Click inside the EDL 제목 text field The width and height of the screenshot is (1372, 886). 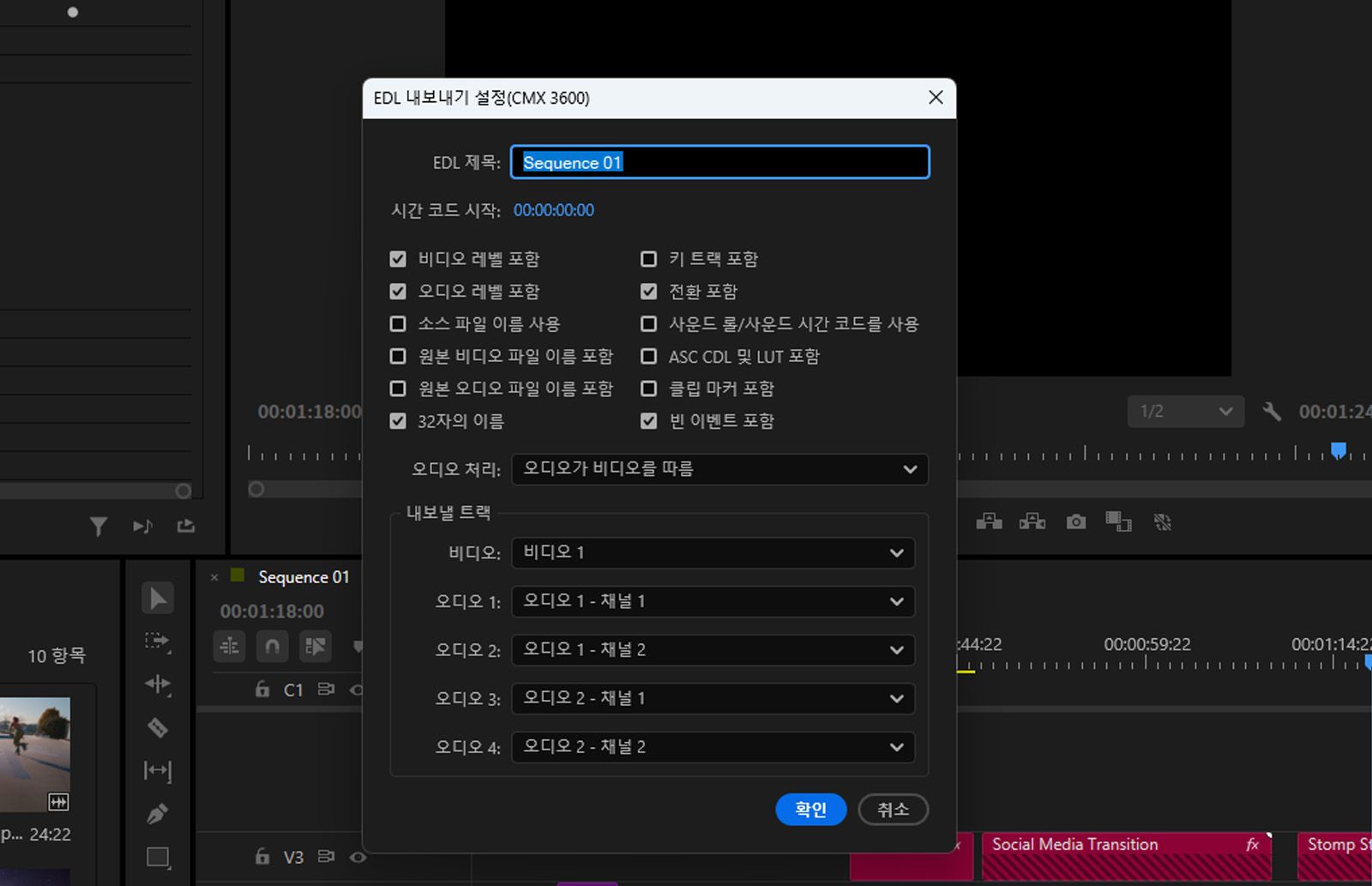coord(719,162)
